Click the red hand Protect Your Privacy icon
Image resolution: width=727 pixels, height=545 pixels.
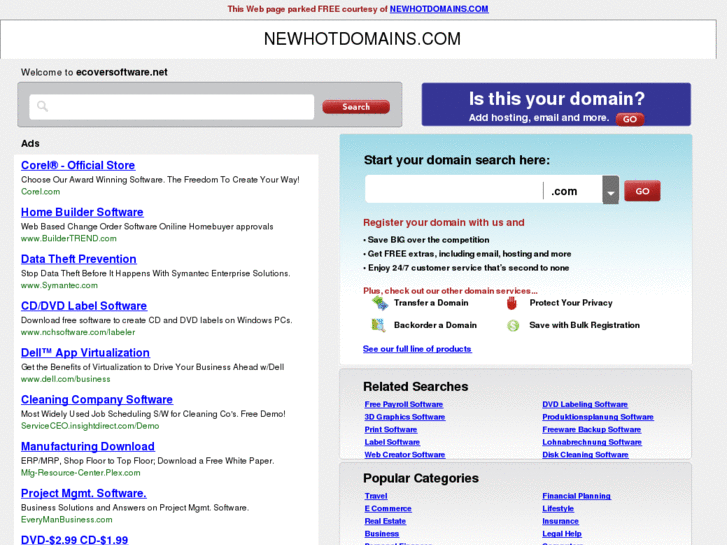pyautogui.click(x=512, y=303)
